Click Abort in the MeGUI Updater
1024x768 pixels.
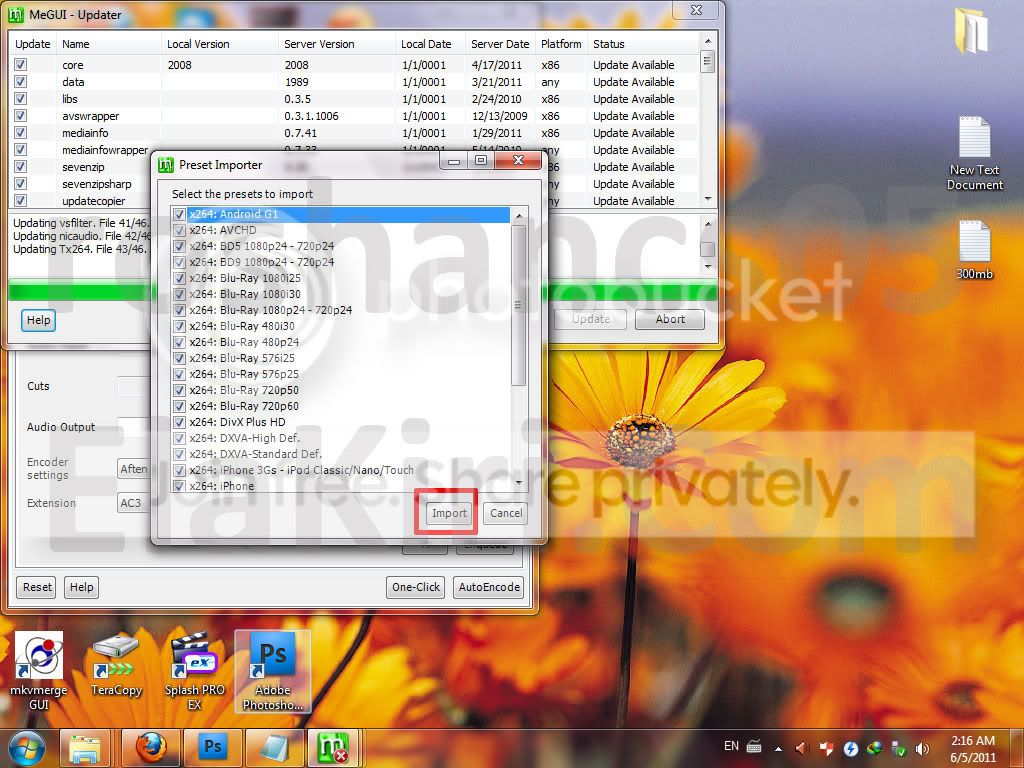point(670,319)
